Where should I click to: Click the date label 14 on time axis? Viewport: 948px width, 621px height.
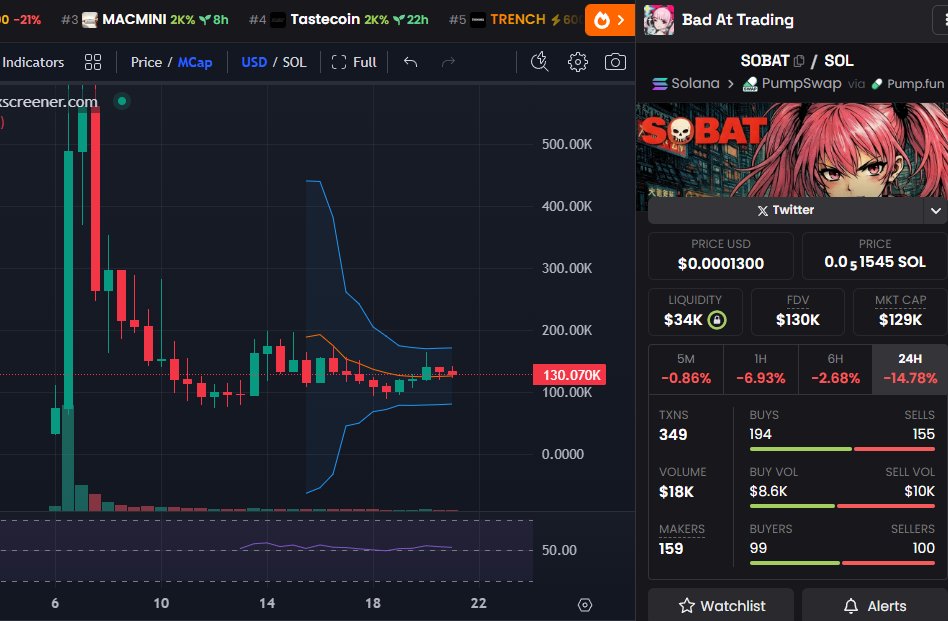[x=267, y=603]
